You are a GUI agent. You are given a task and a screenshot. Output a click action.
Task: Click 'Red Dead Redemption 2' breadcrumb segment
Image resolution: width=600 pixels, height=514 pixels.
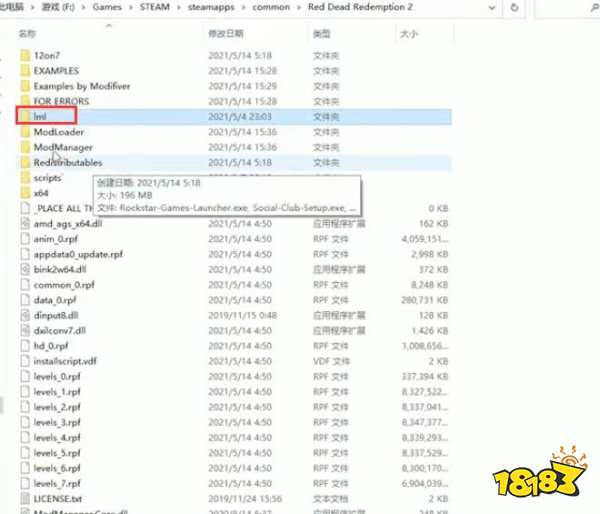[360, 7]
